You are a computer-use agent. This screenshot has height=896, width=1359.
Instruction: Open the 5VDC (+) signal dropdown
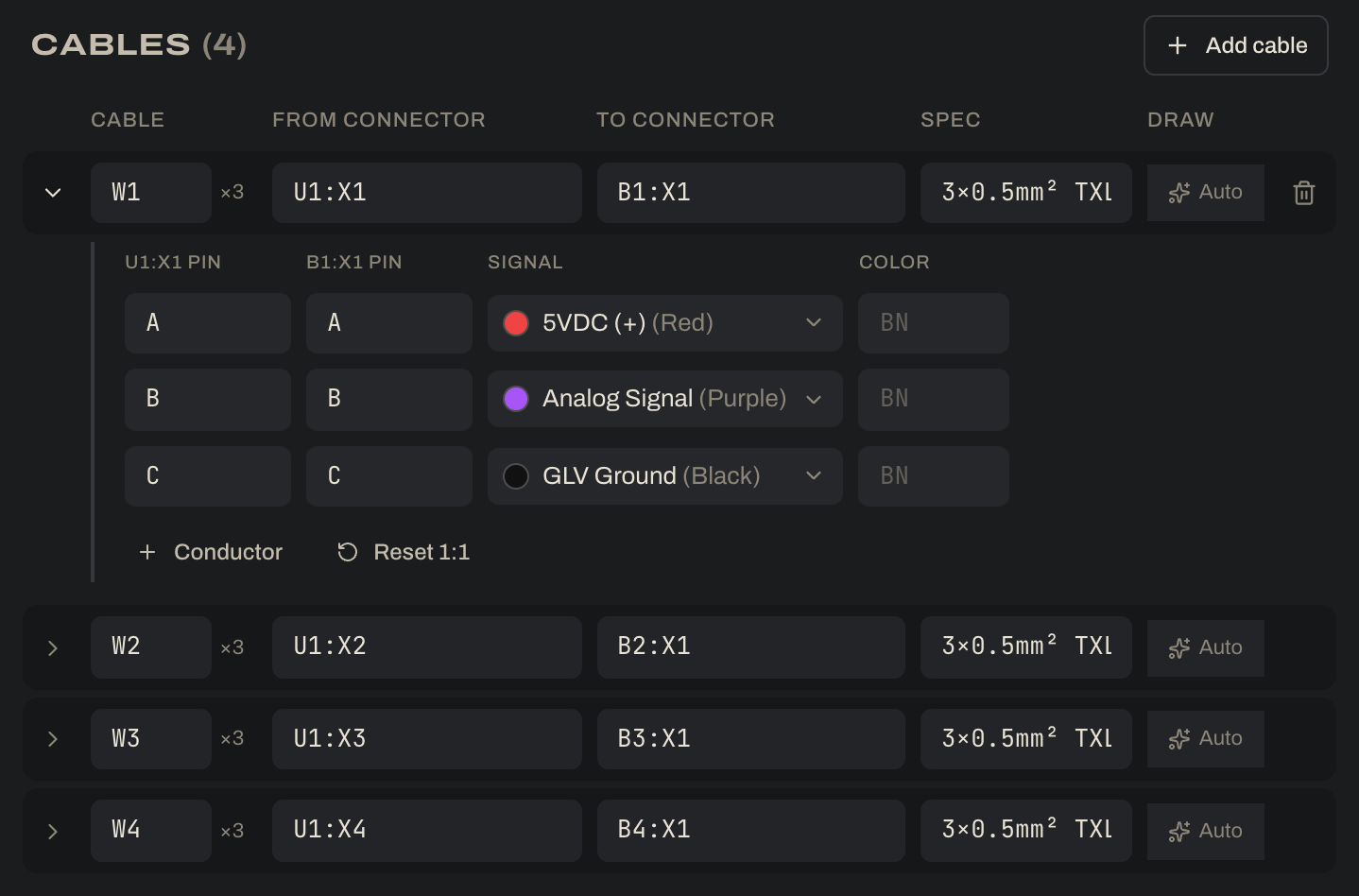(665, 323)
